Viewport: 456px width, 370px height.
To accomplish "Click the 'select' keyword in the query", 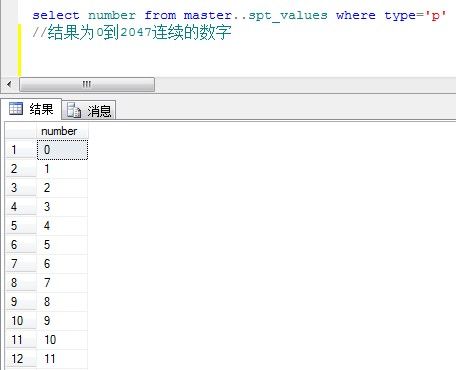I will [x=56, y=15].
